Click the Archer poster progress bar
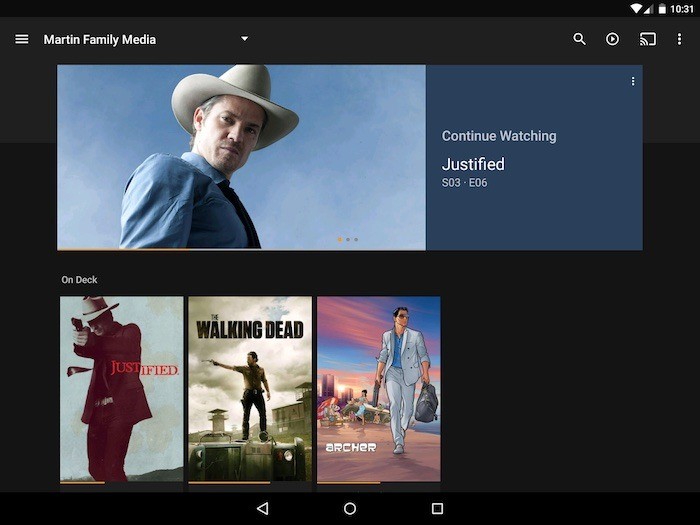Screen dimensions: 700x525 pyautogui.click(x=379, y=483)
